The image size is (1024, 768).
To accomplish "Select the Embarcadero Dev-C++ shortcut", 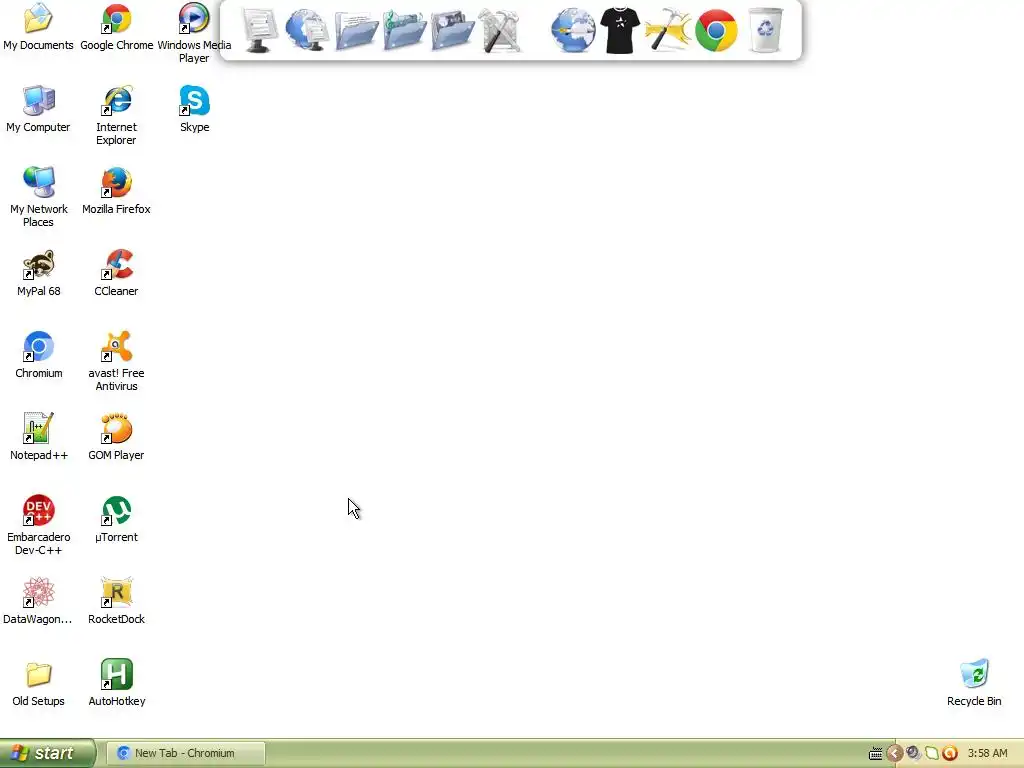I will click(x=39, y=526).
